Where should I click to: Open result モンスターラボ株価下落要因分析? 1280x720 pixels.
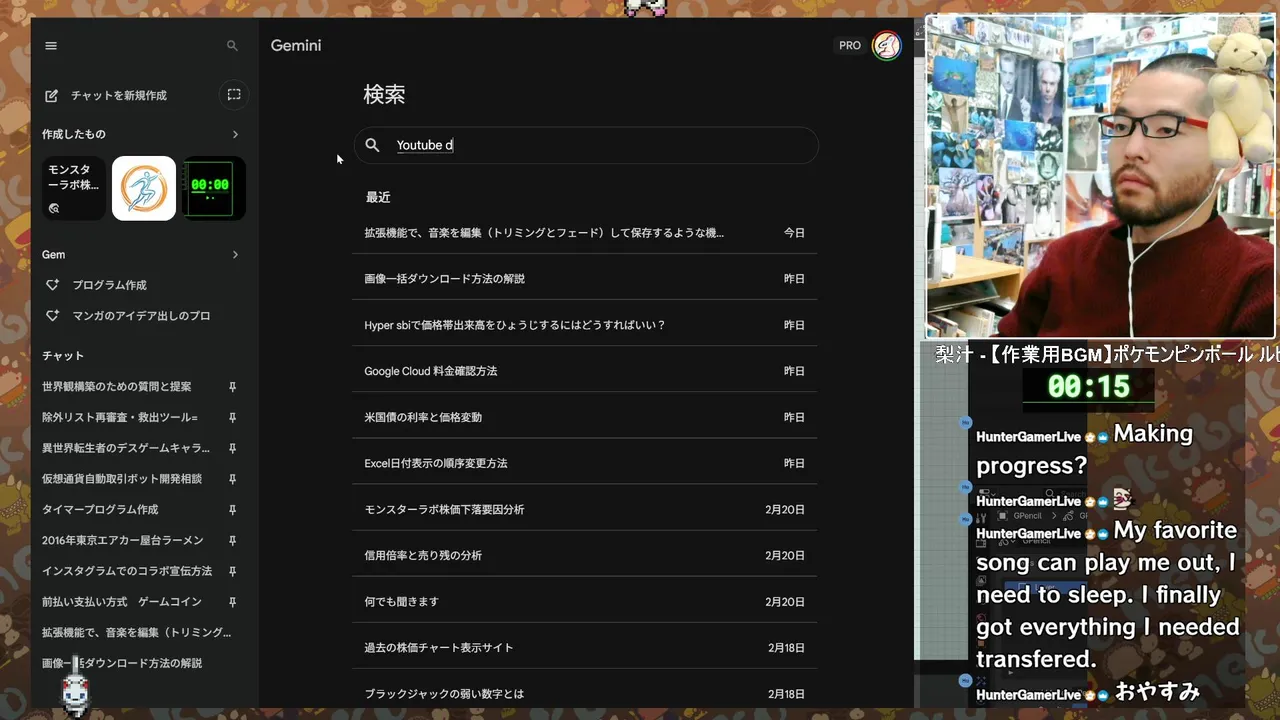pyautogui.click(x=585, y=509)
